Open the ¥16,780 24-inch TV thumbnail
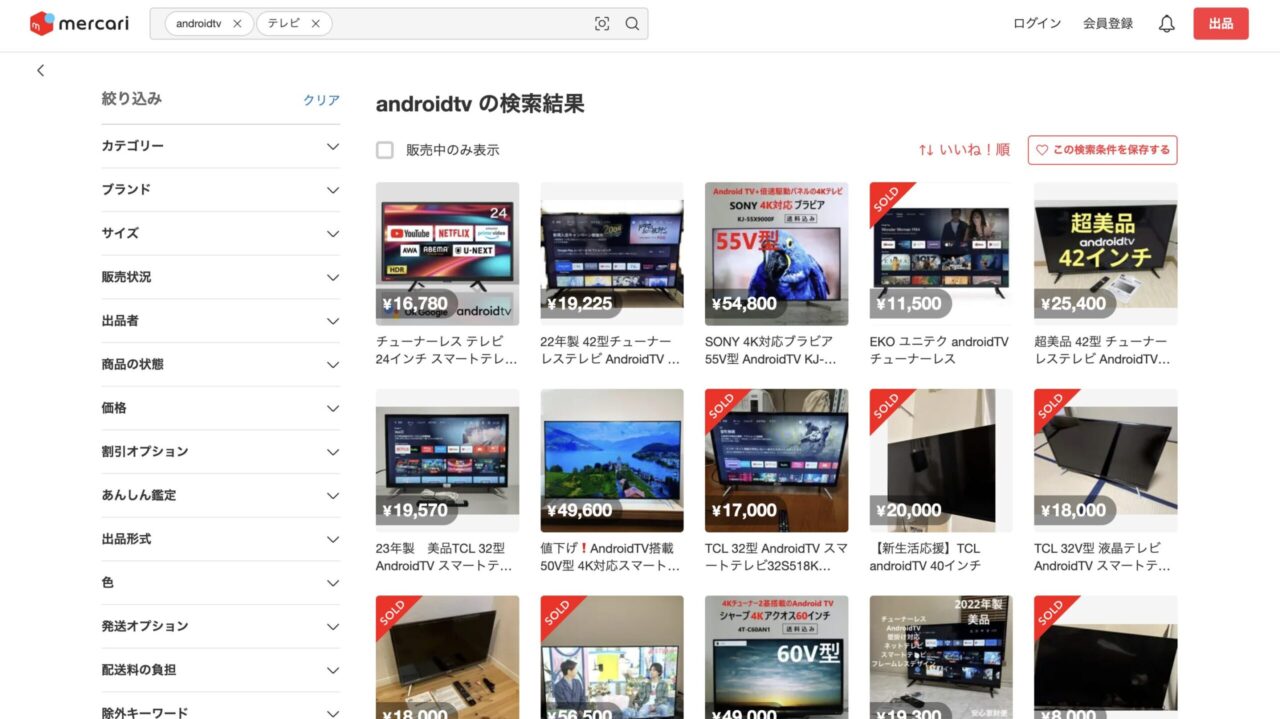Screen dimensions: 1280x719 (447, 254)
